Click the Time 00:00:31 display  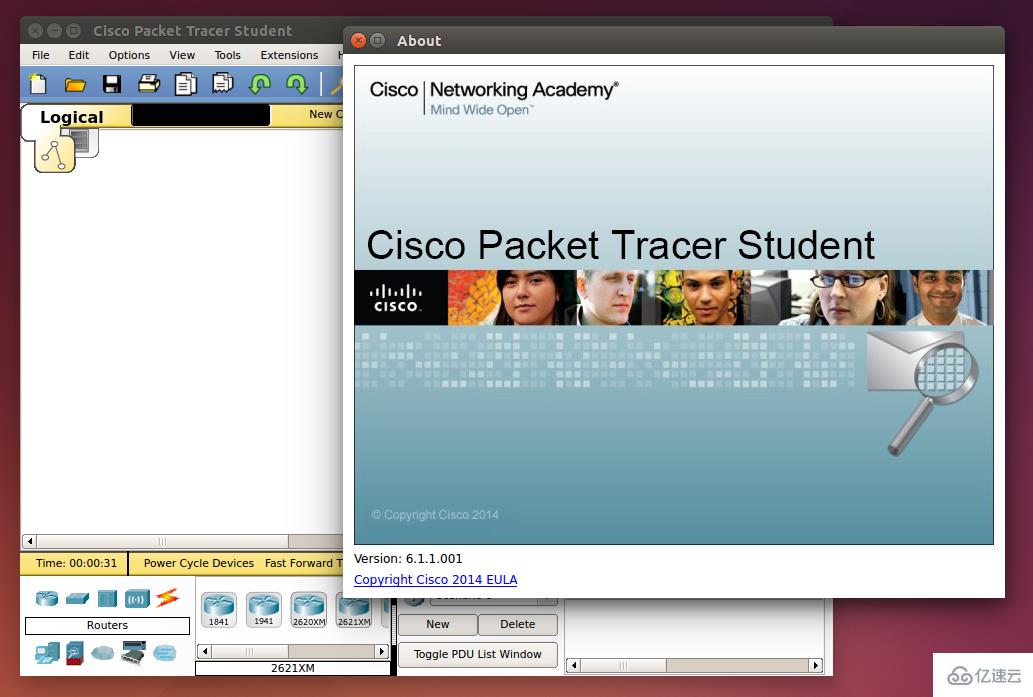[x=76, y=563]
